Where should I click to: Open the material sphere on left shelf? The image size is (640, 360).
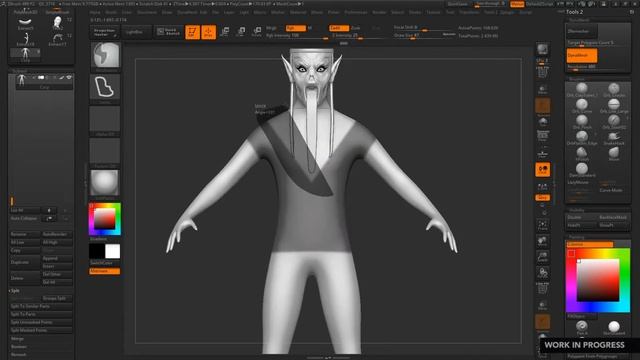point(105,183)
